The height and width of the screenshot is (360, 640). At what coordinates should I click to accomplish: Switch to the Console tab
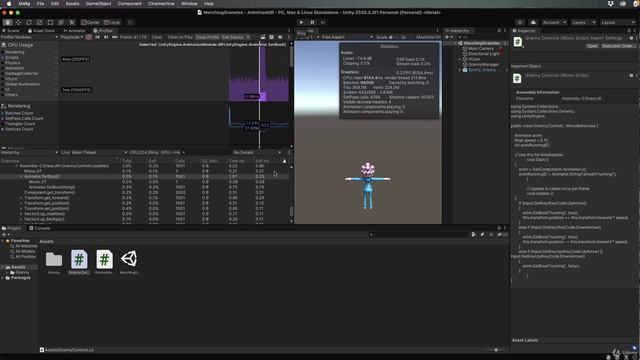(40, 228)
